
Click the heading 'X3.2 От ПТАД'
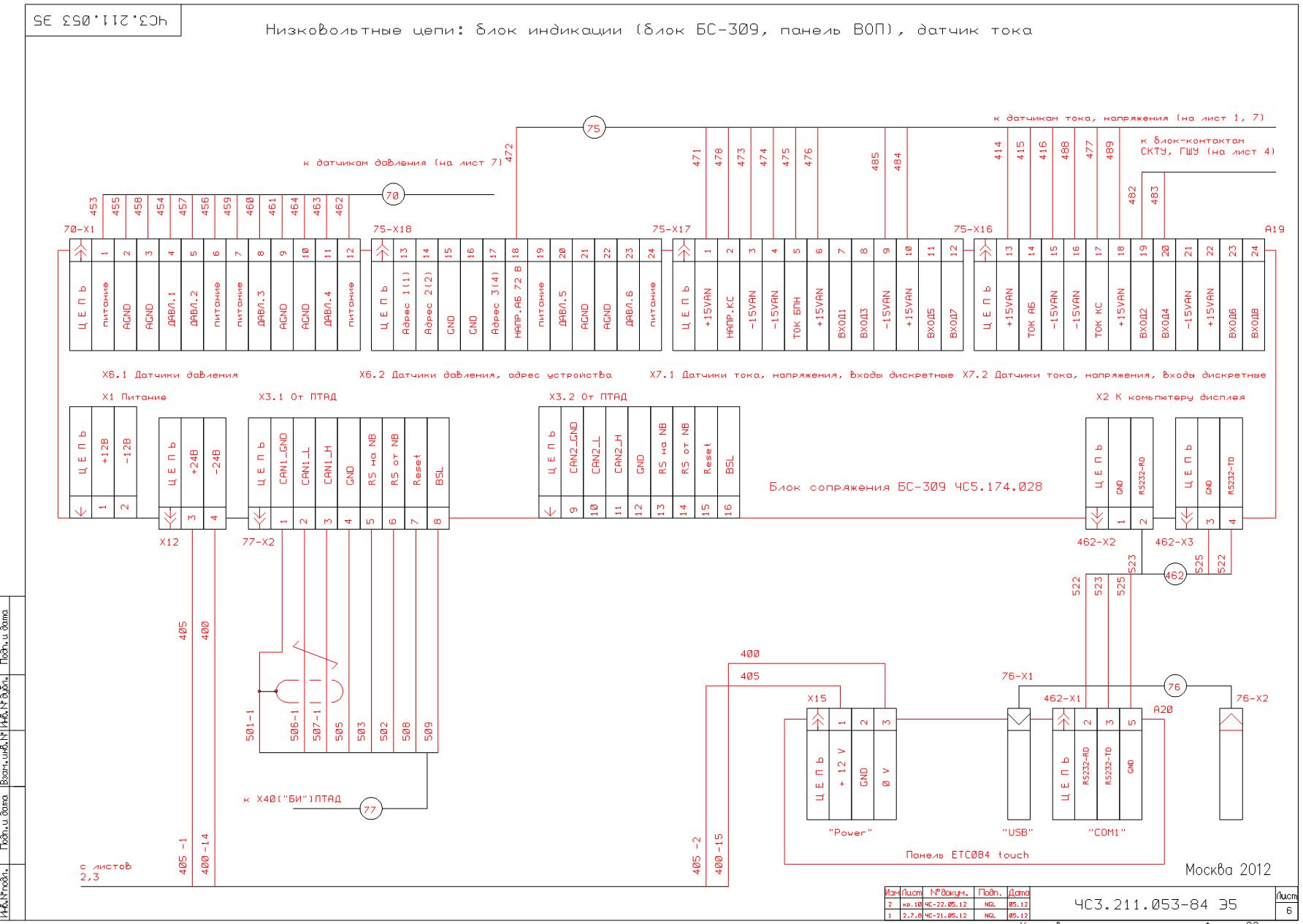[588, 397]
